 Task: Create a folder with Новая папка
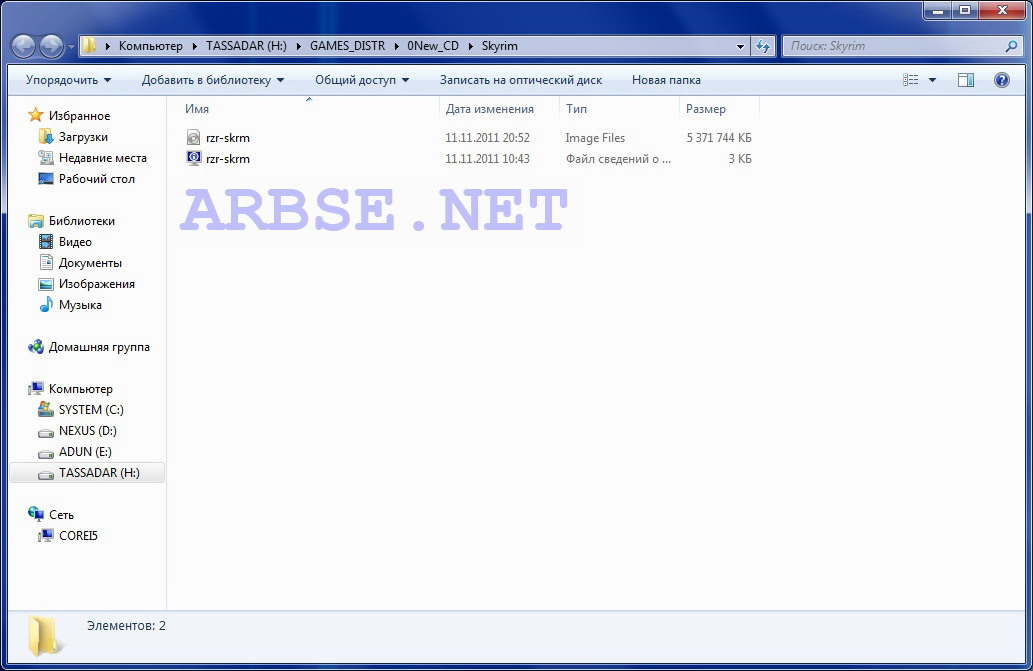click(666, 80)
